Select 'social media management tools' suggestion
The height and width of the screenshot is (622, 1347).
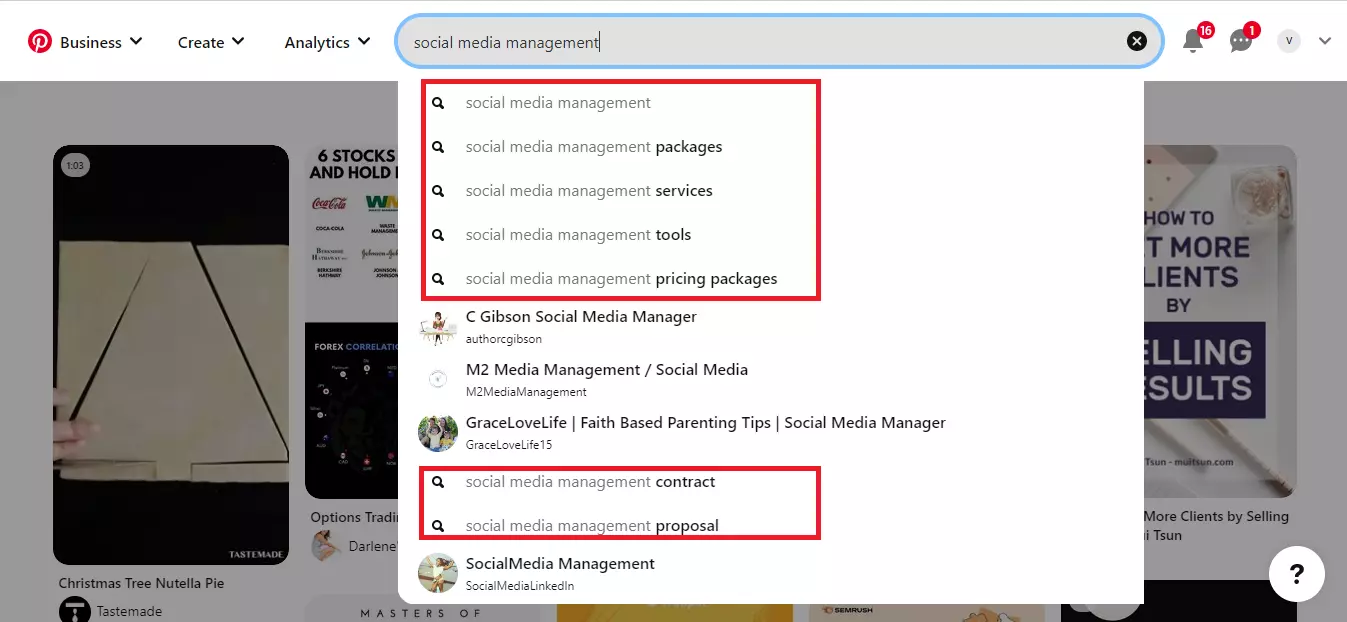pos(578,235)
